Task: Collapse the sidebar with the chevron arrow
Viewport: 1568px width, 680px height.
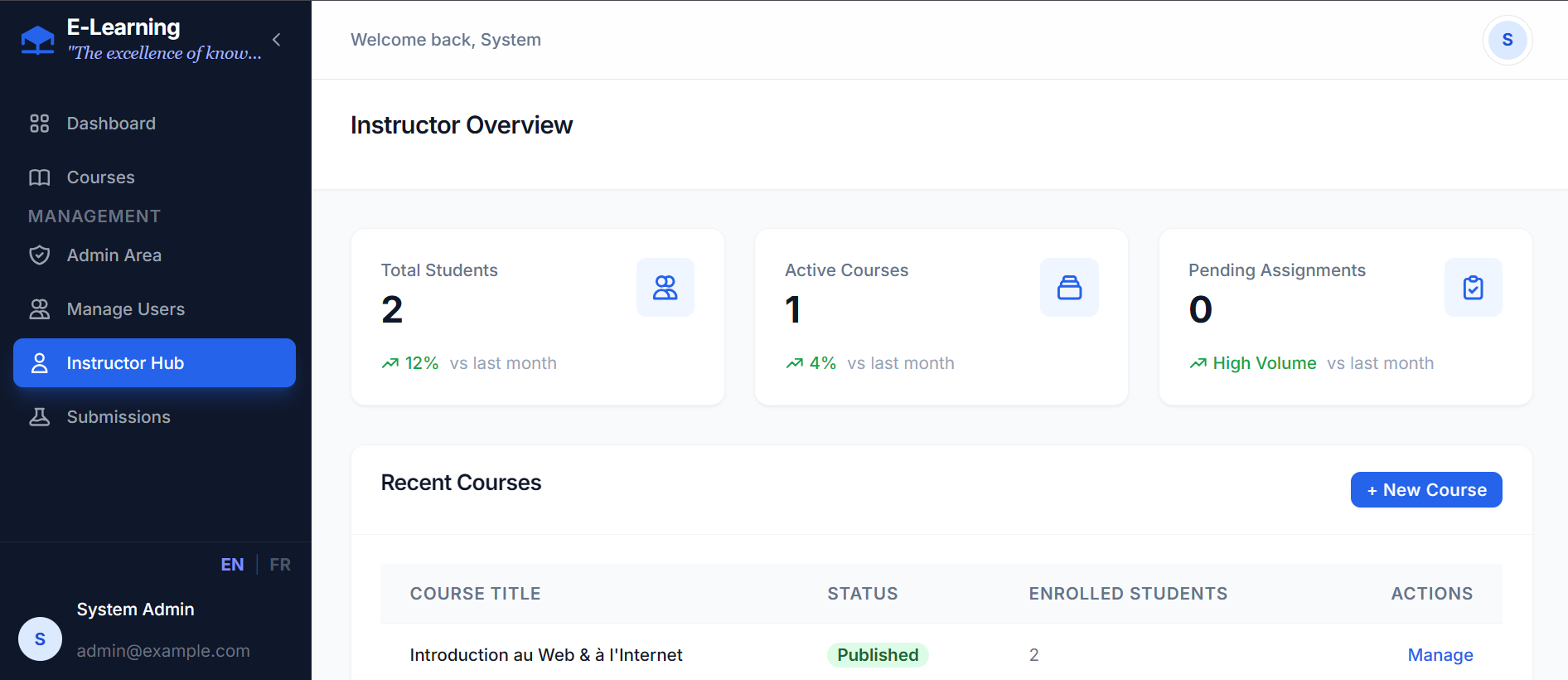Action: [x=277, y=40]
